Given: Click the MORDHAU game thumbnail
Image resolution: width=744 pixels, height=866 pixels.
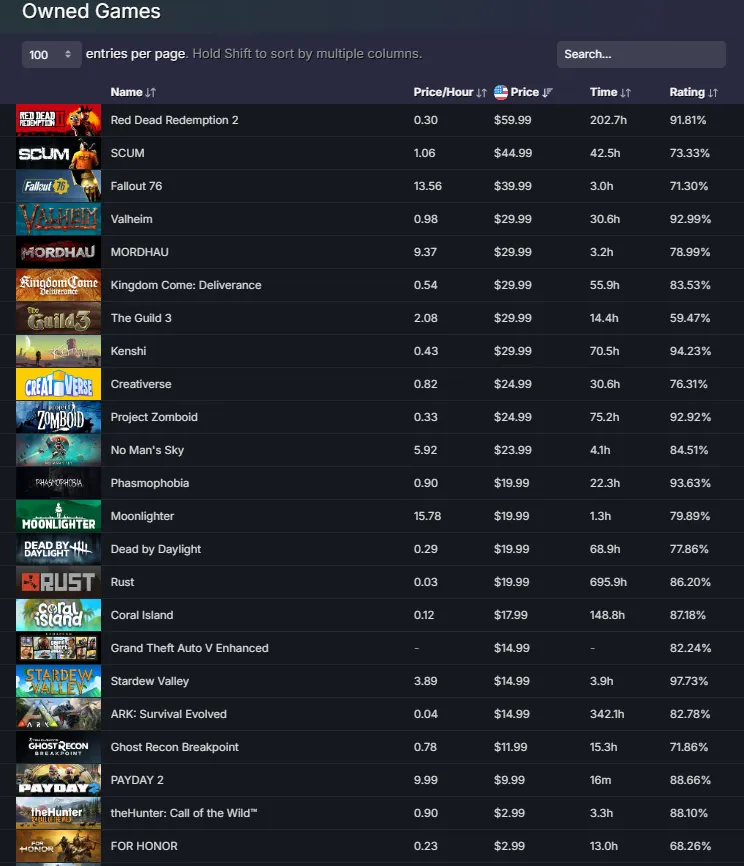Looking at the screenshot, I should pyautogui.click(x=59, y=252).
